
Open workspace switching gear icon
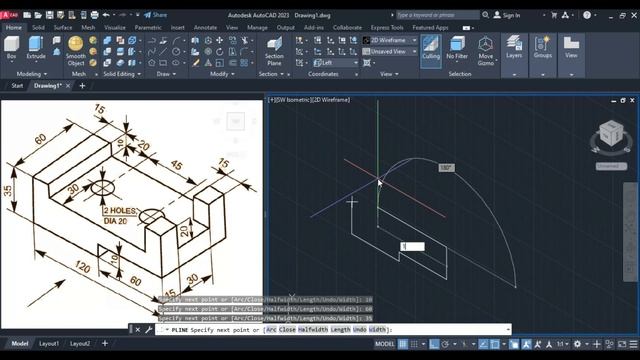(577, 344)
